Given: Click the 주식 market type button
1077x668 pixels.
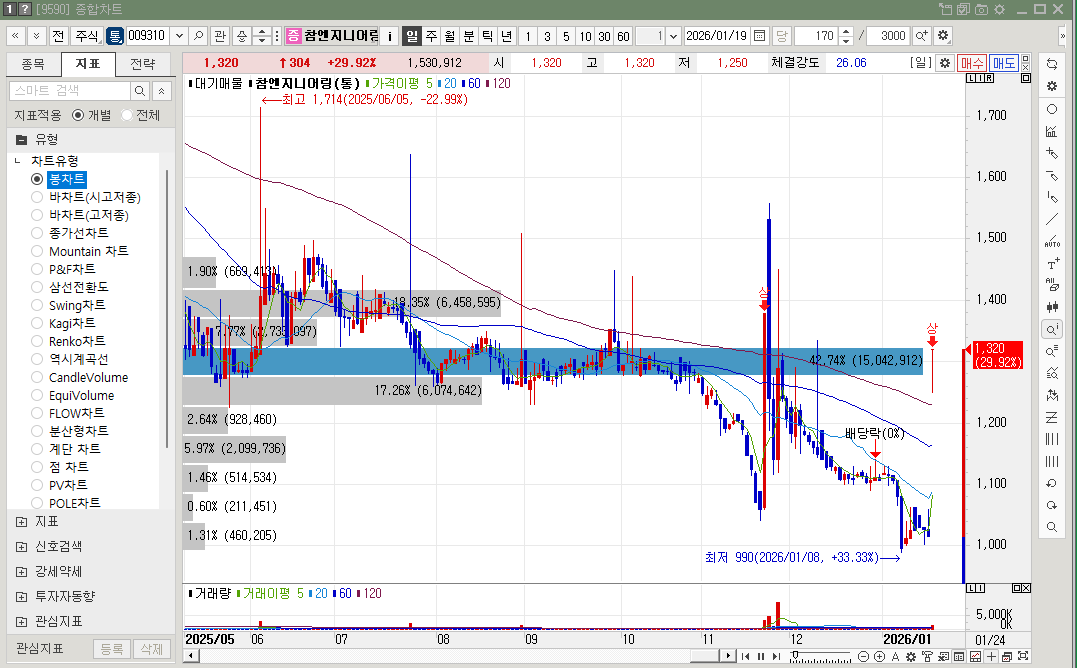Looking at the screenshot, I should [x=86, y=36].
